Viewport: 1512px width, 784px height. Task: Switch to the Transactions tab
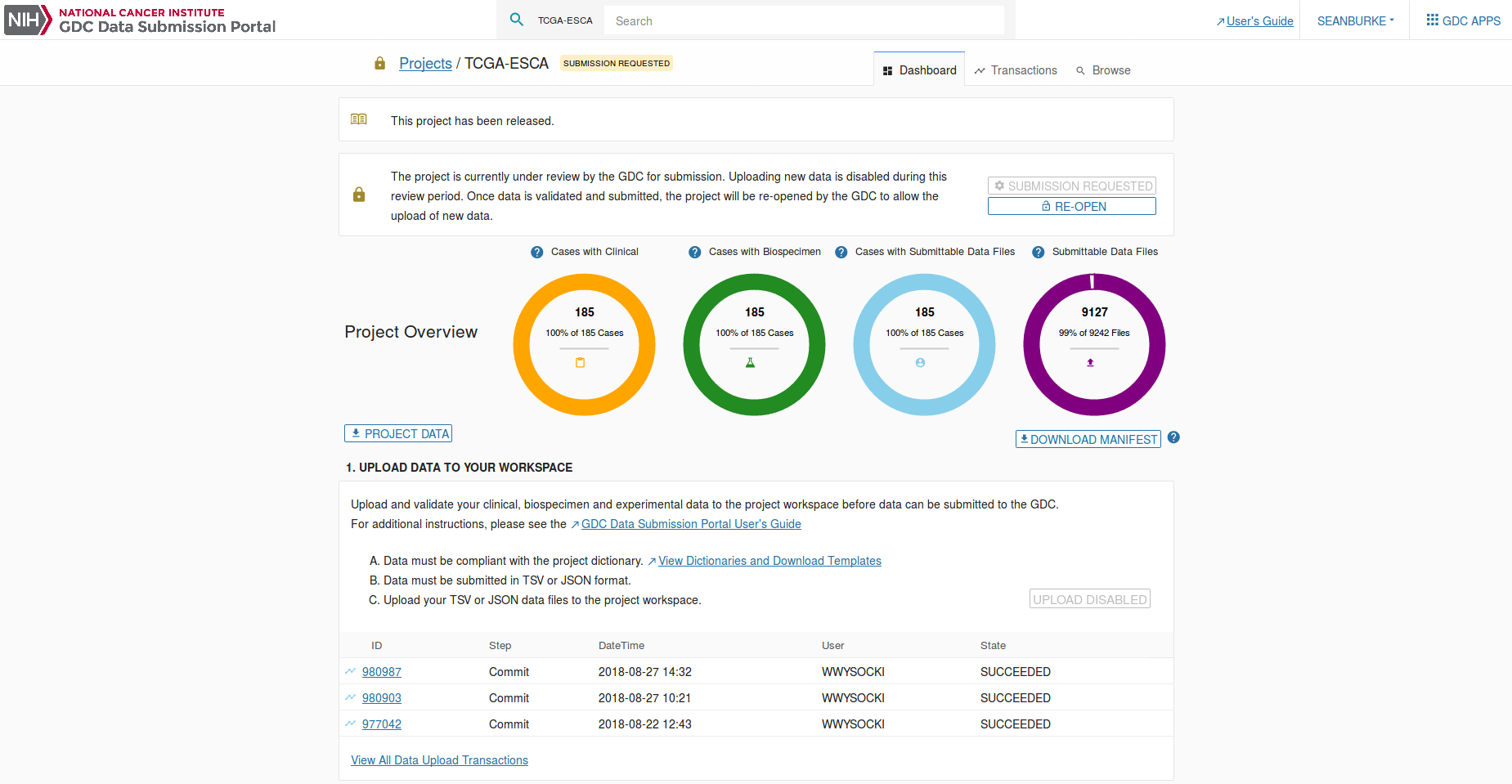(x=1016, y=70)
